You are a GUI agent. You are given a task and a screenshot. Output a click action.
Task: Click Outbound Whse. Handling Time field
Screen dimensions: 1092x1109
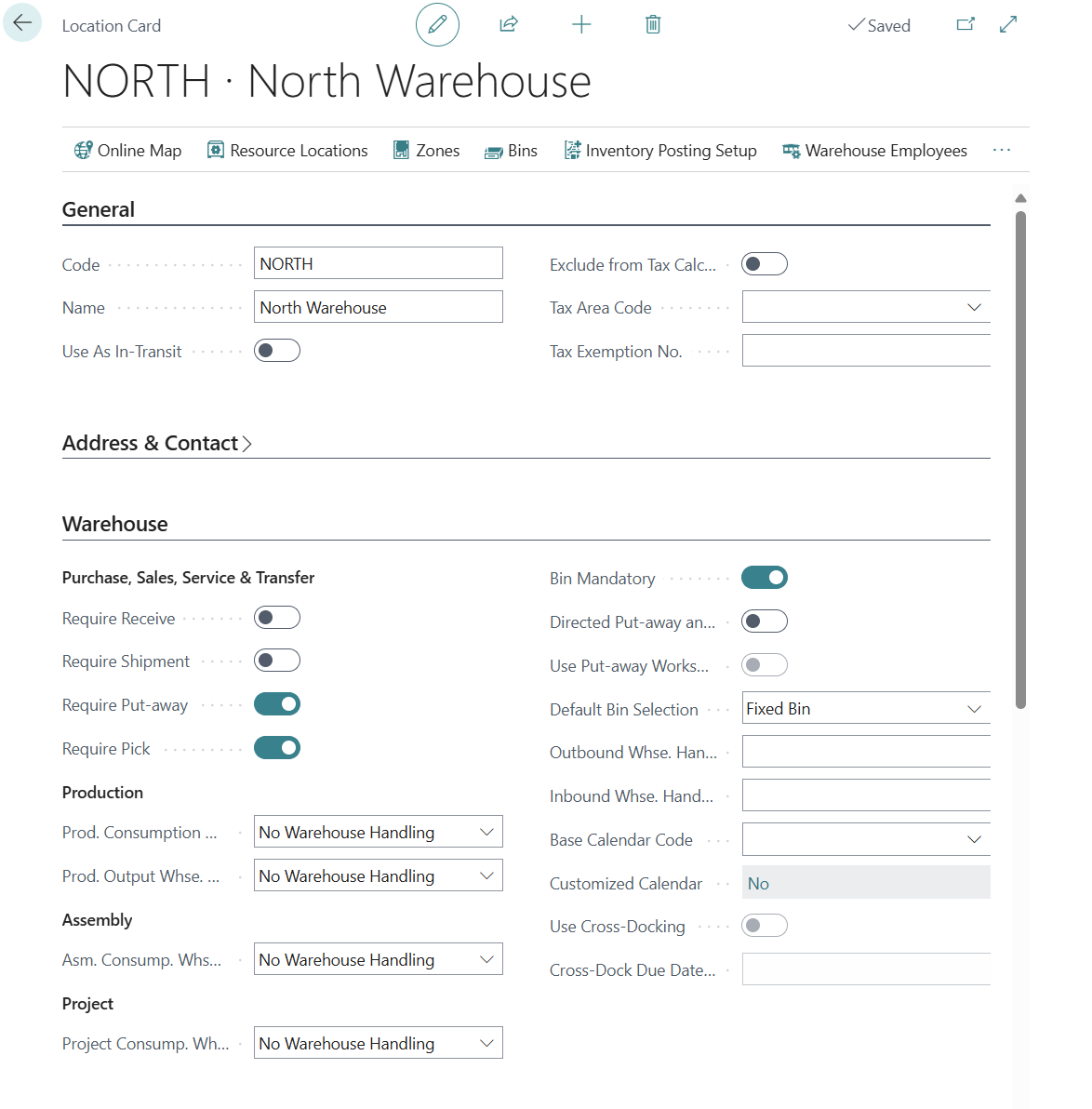click(866, 752)
